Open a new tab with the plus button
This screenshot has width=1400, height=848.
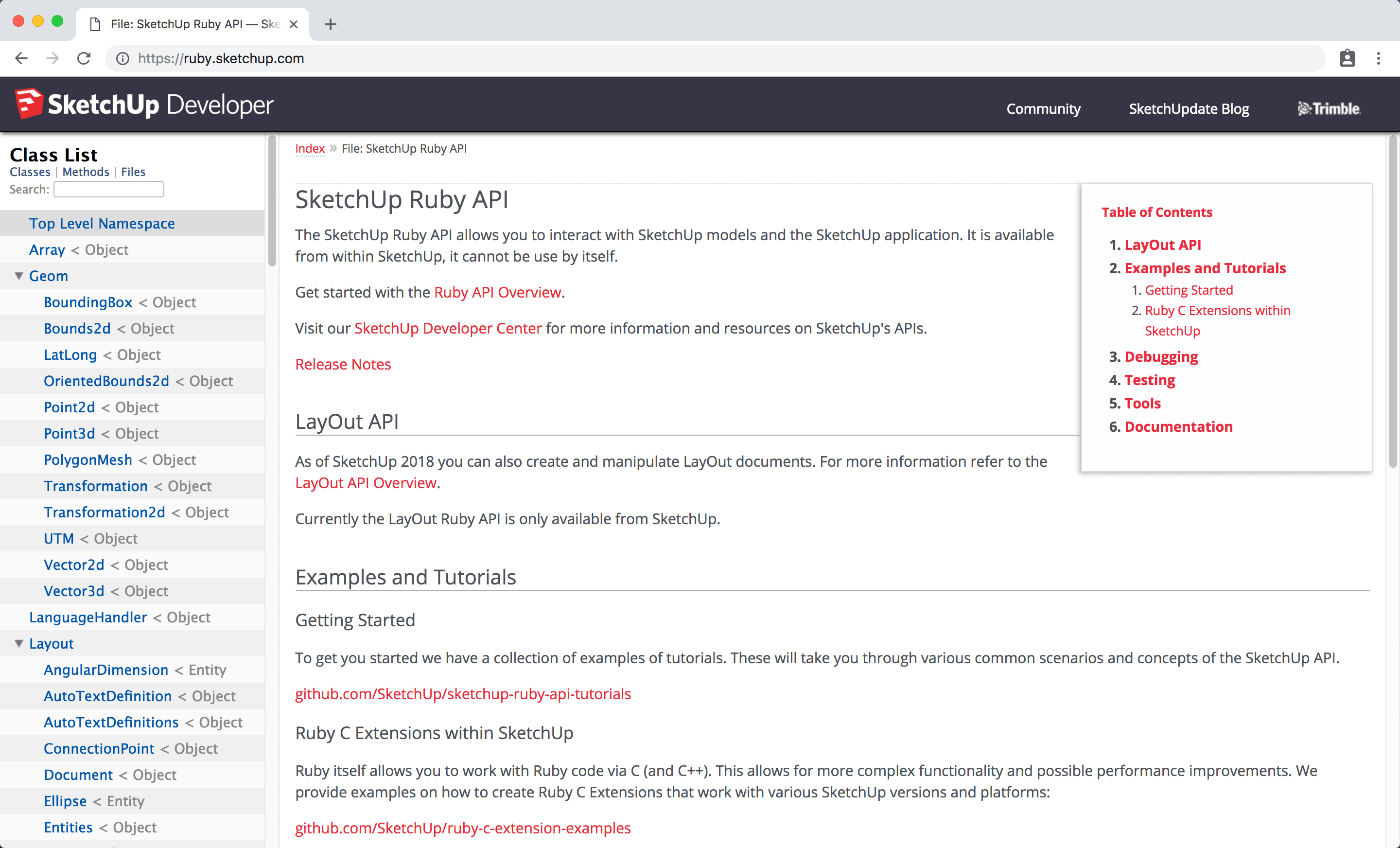(330, 24)
